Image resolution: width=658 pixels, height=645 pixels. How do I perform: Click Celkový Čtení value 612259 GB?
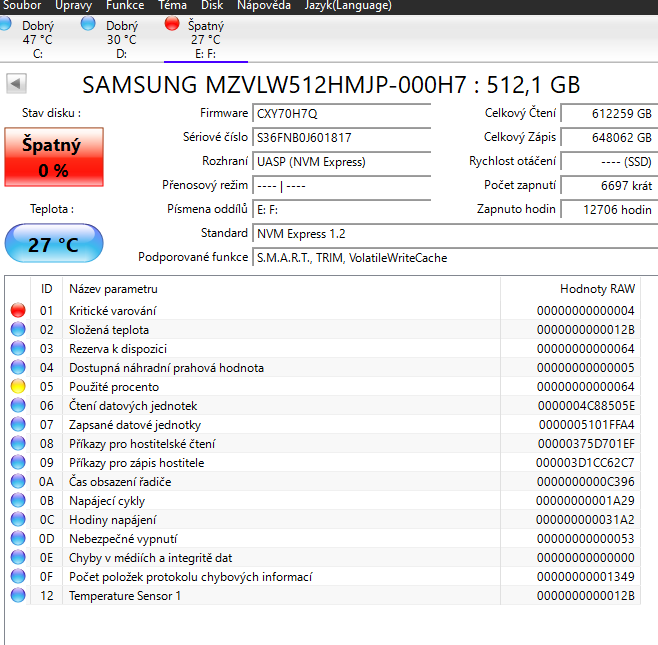pos(609,114)
